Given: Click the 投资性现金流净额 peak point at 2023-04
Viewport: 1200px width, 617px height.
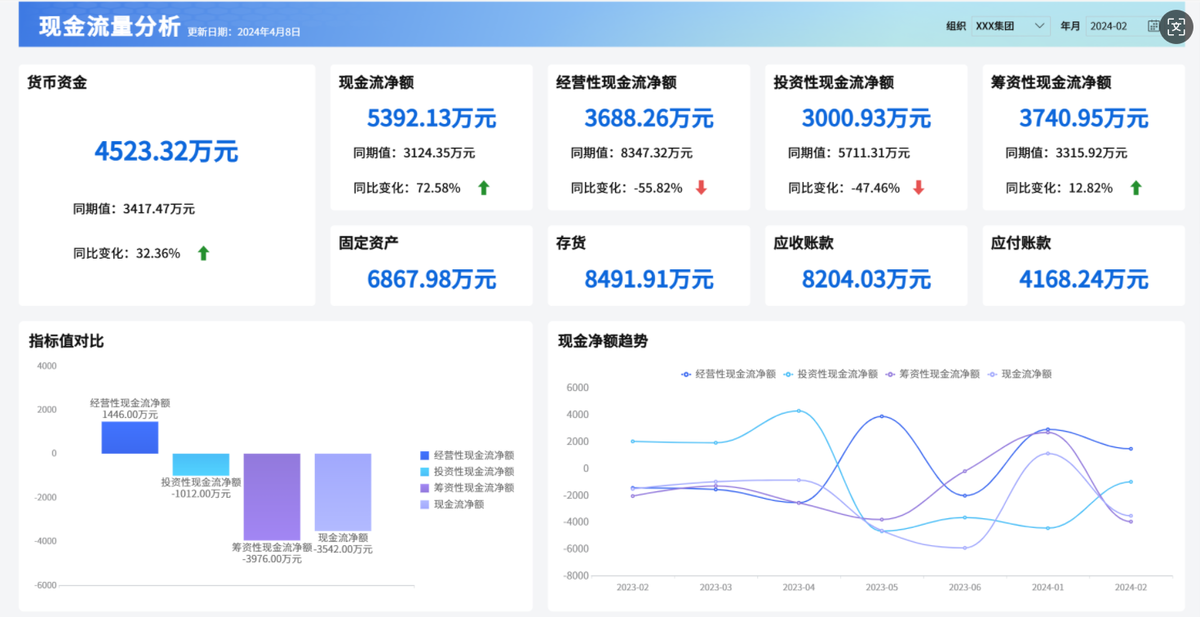Looking at the screenshot, I should click(798, 411).
